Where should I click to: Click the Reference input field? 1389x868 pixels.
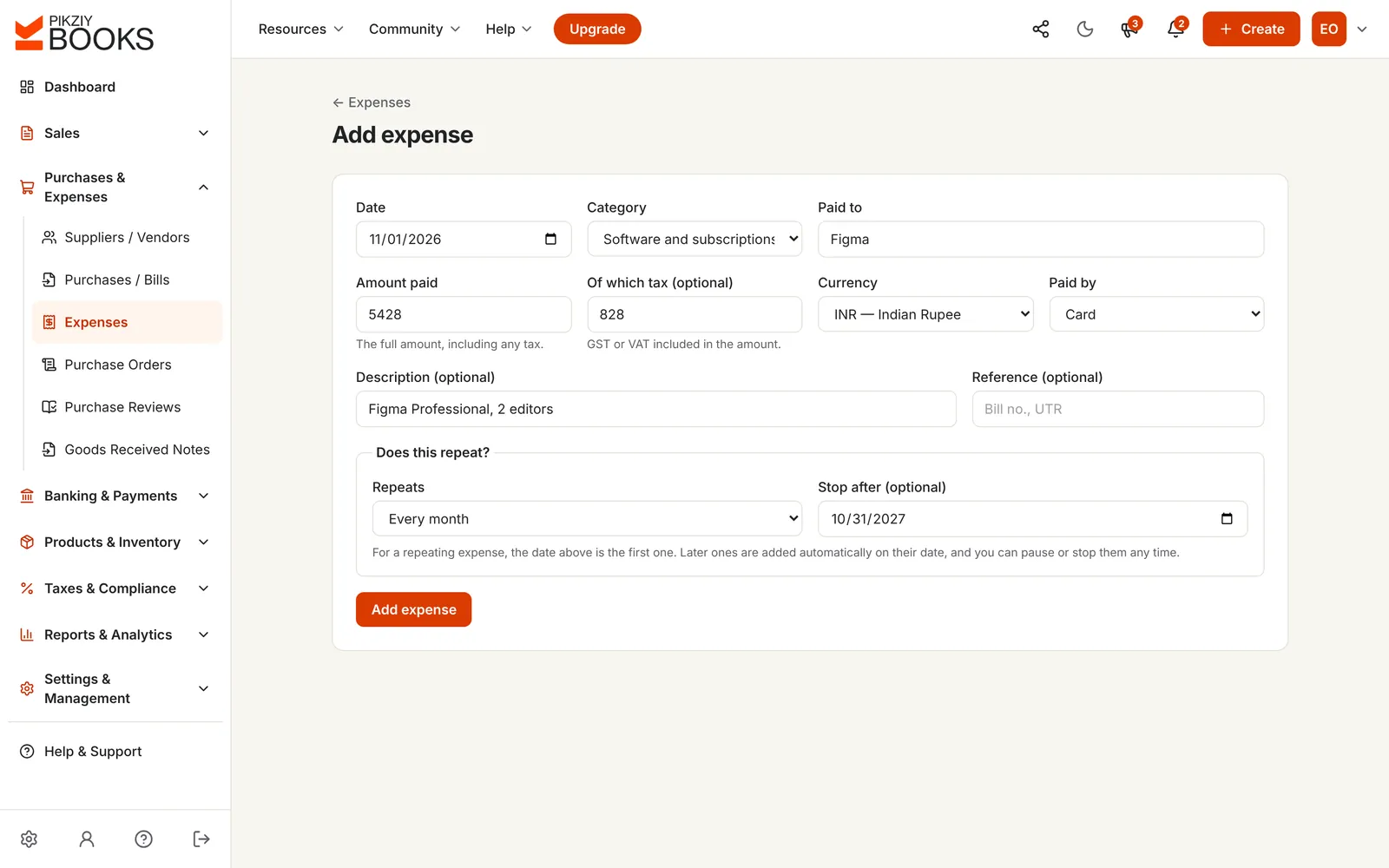point(1118,409)
